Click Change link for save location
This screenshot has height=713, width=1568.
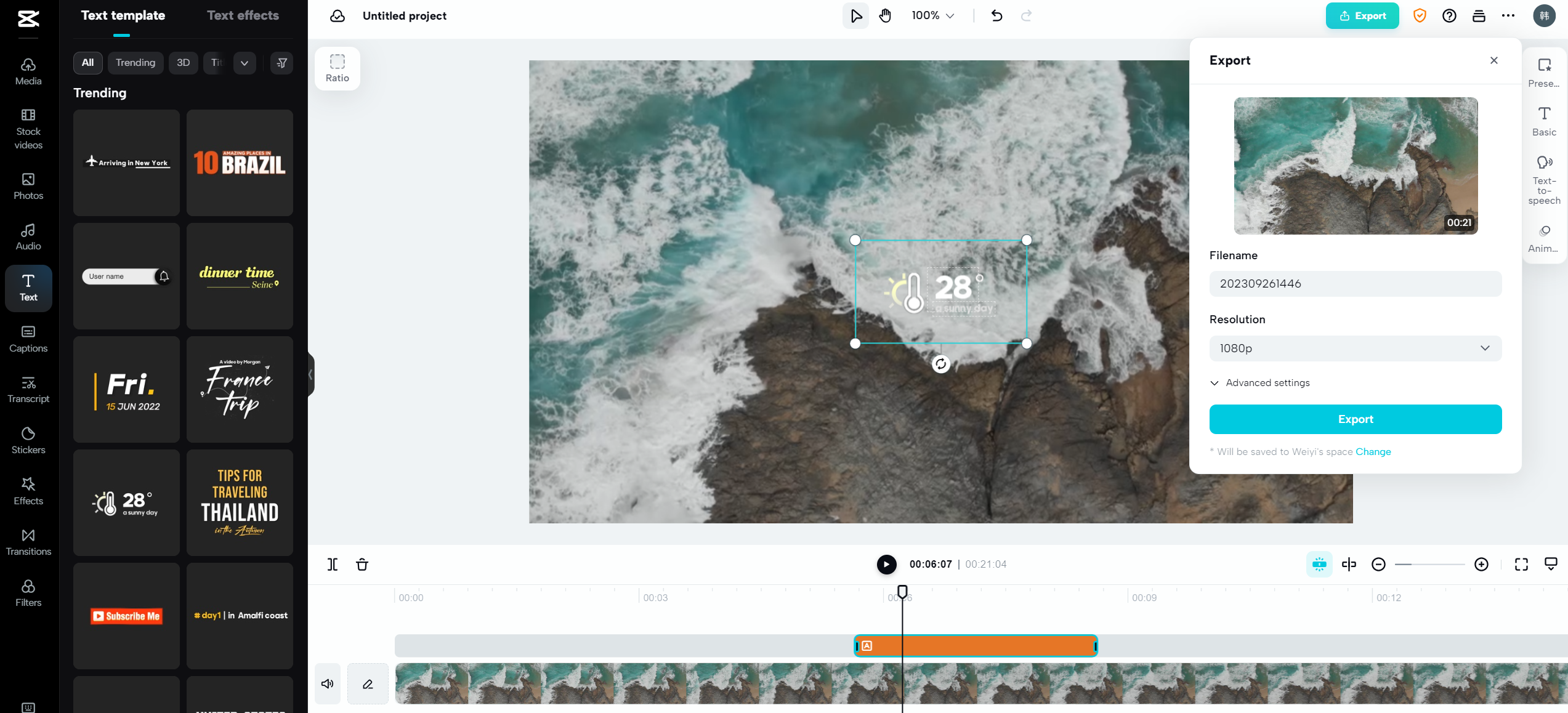tap(1373, 452)
